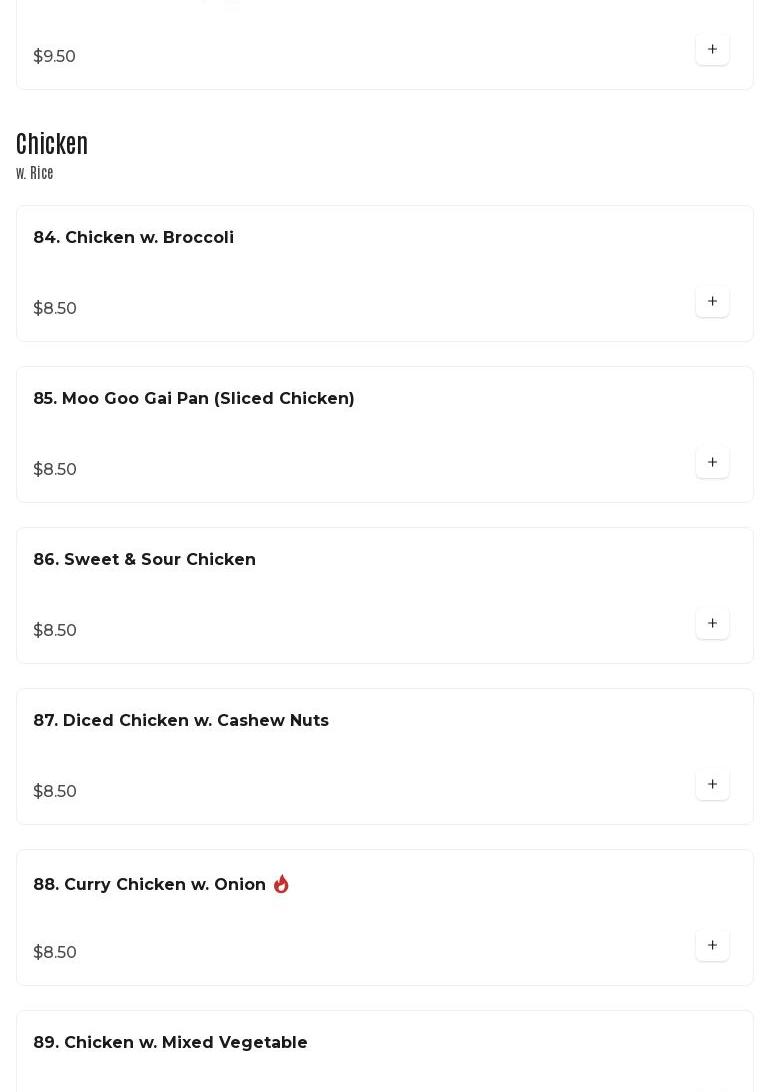
Task: Add the $9.50 item to cart
Action: click(712, 49)
